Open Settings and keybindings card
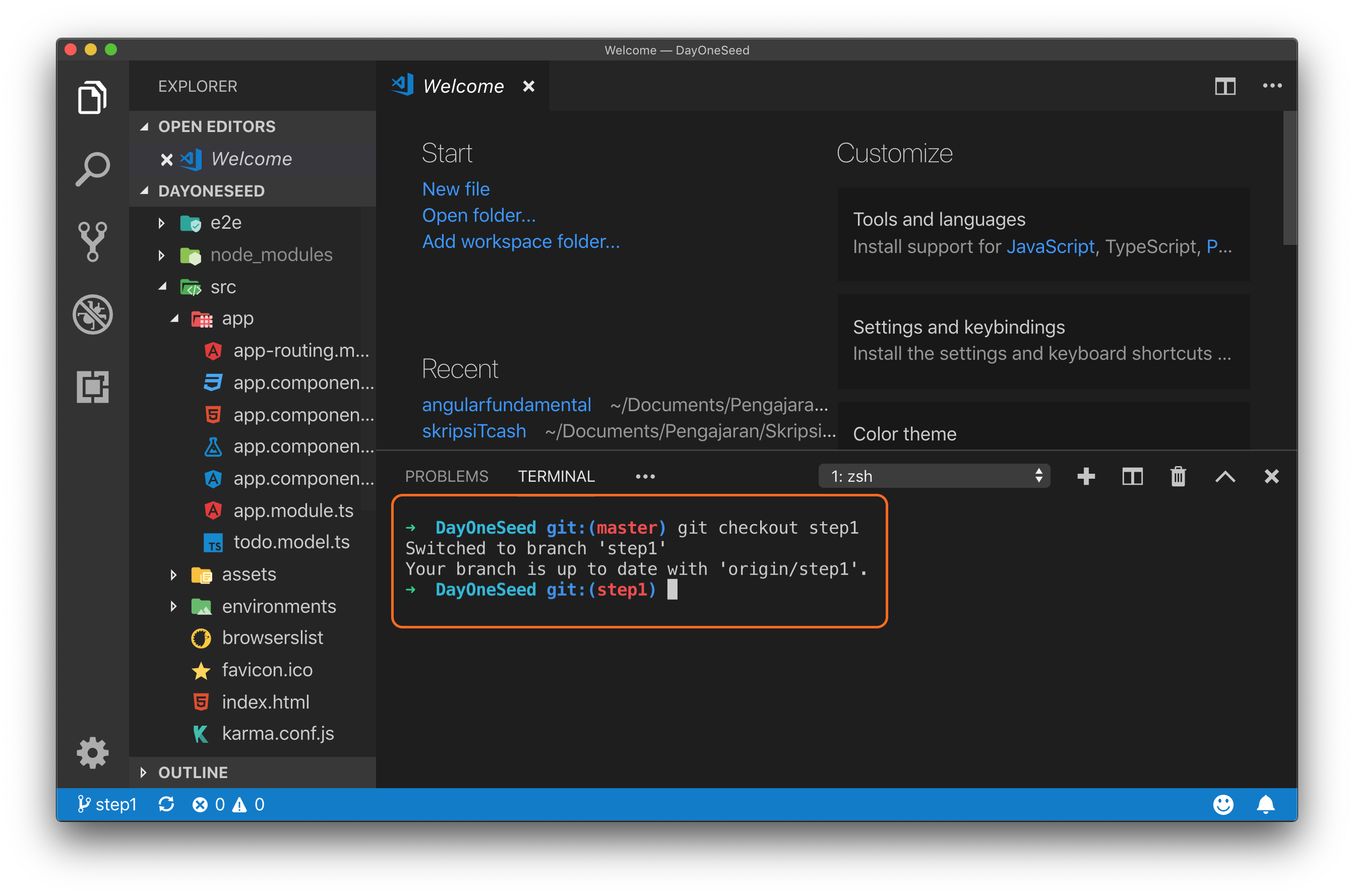 pos(1043,341)
